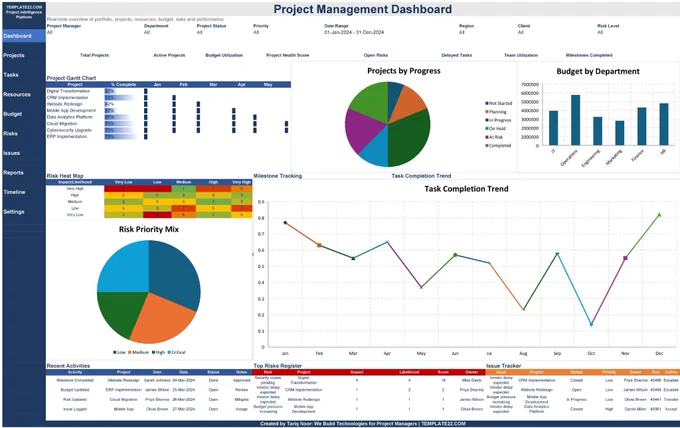
Task: Click progress bar for ERP Implementation Gantt row
Action: pyautogui.click(x=119, y=137)
